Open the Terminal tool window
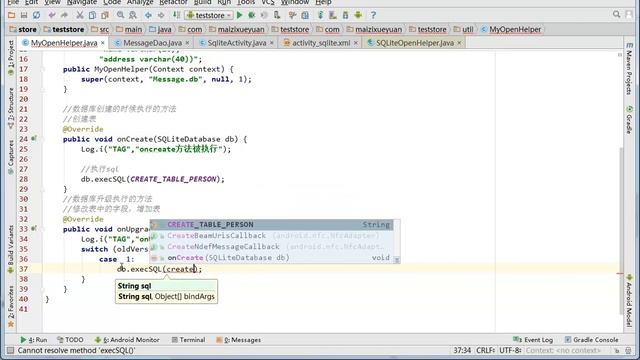 [188, 340]
